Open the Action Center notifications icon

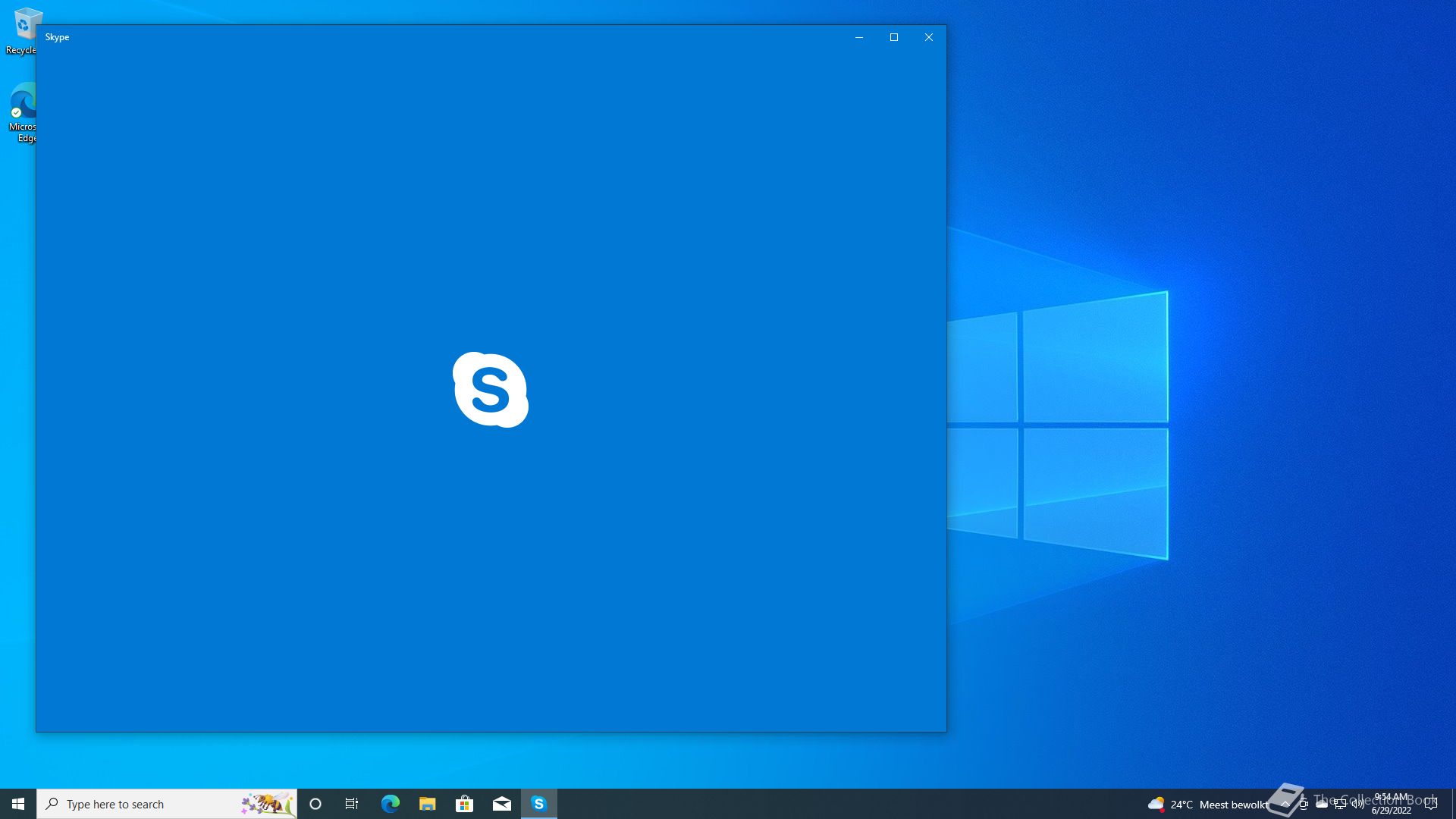(1431, 804)
